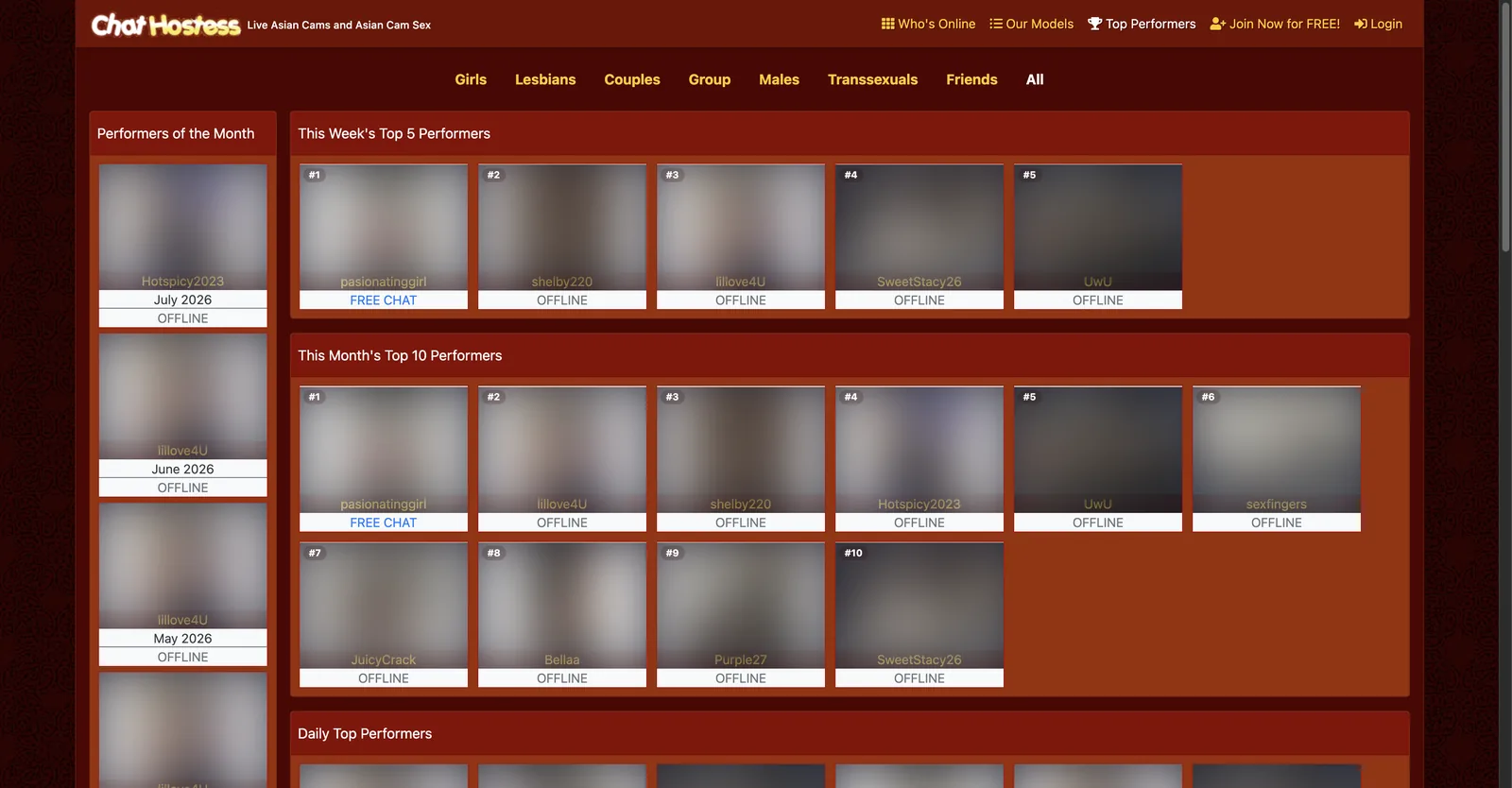Image resolution: width=1512 pixels, height=788 pixels.
Task: Click OFFLINE status under sexfingers
Action: [1277, 522]
